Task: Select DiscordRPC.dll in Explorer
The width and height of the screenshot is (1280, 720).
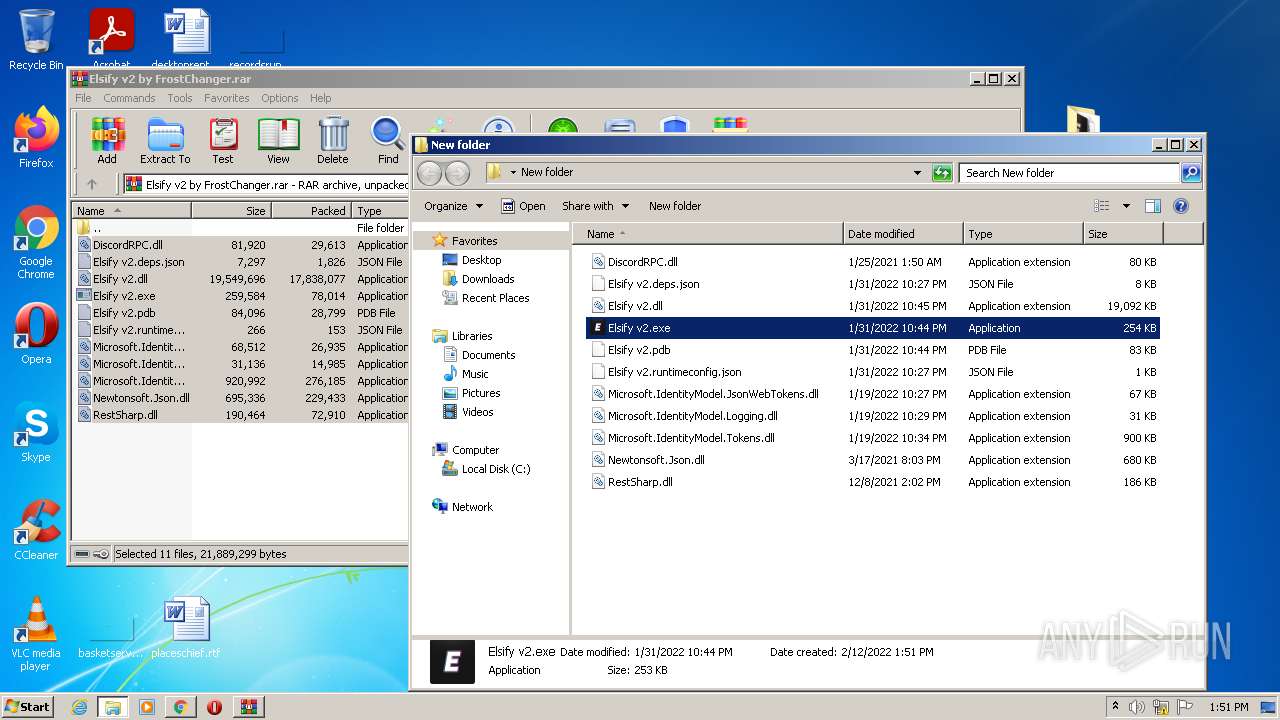Action: pos(873,262)
